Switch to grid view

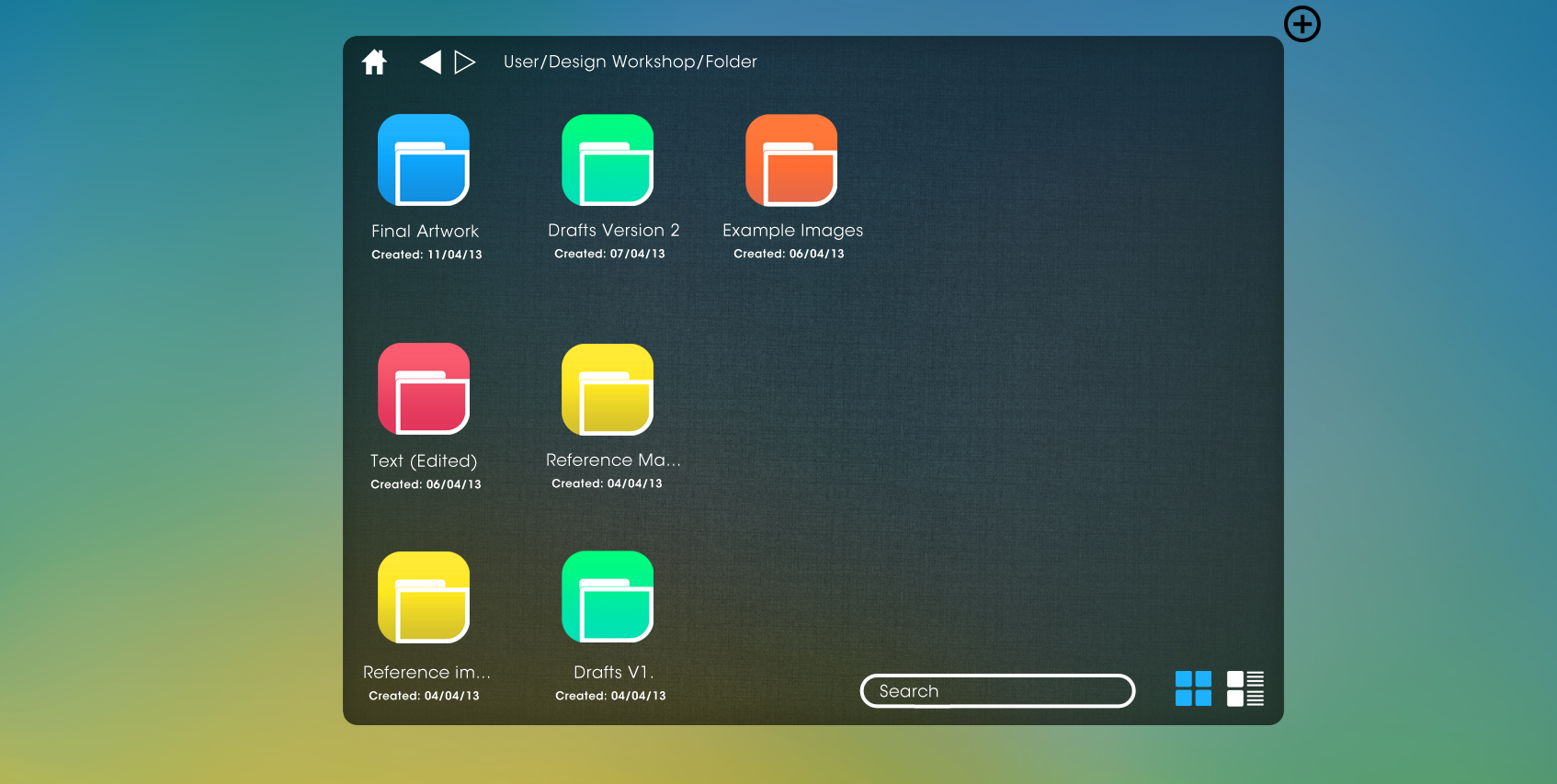(1193, 688)
